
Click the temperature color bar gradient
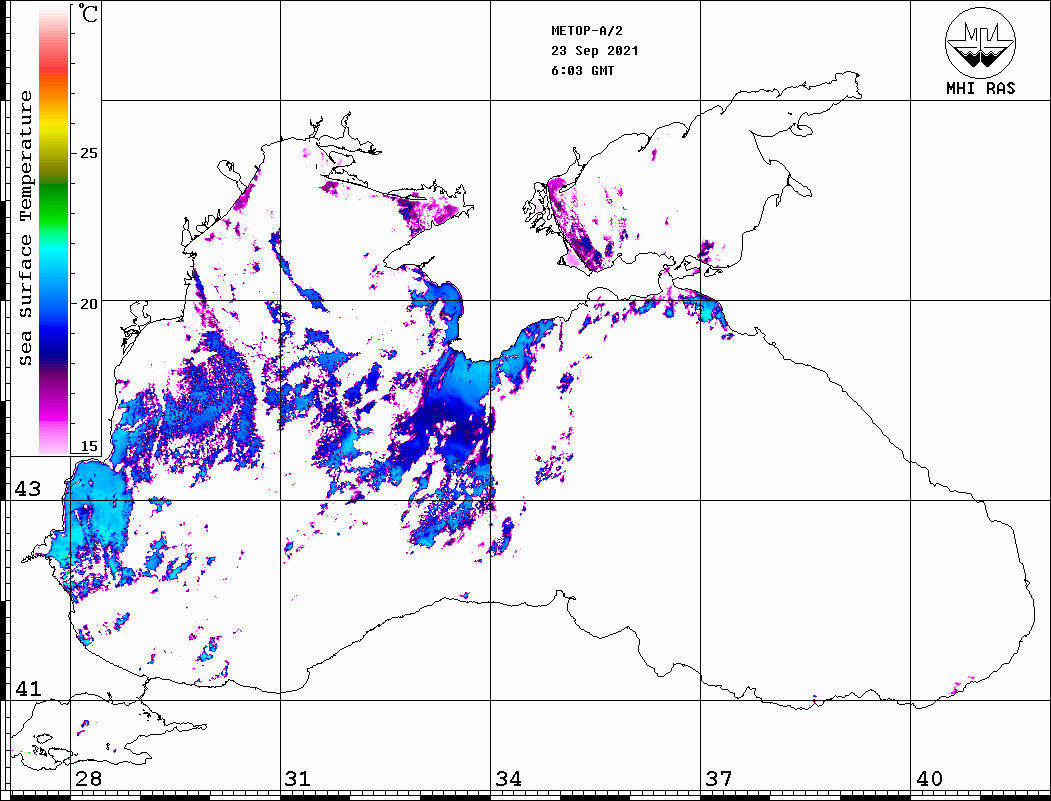pos(54,230)
